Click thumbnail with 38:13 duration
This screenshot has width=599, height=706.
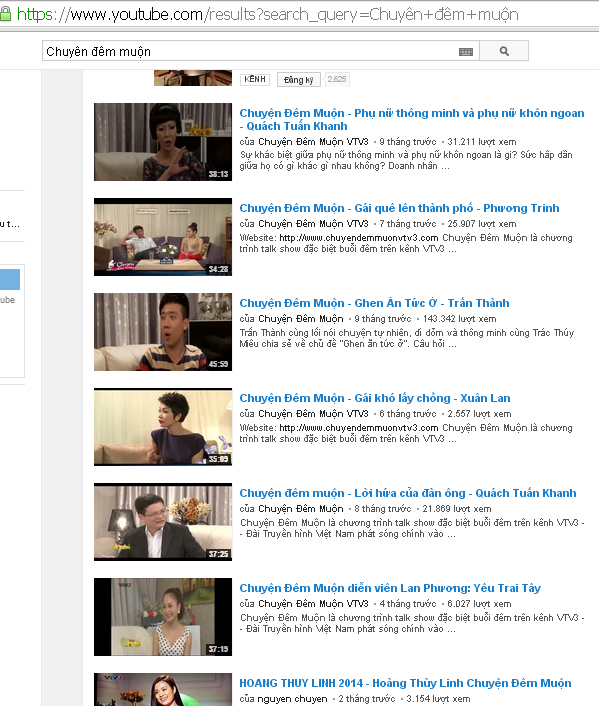coord(163,142)
